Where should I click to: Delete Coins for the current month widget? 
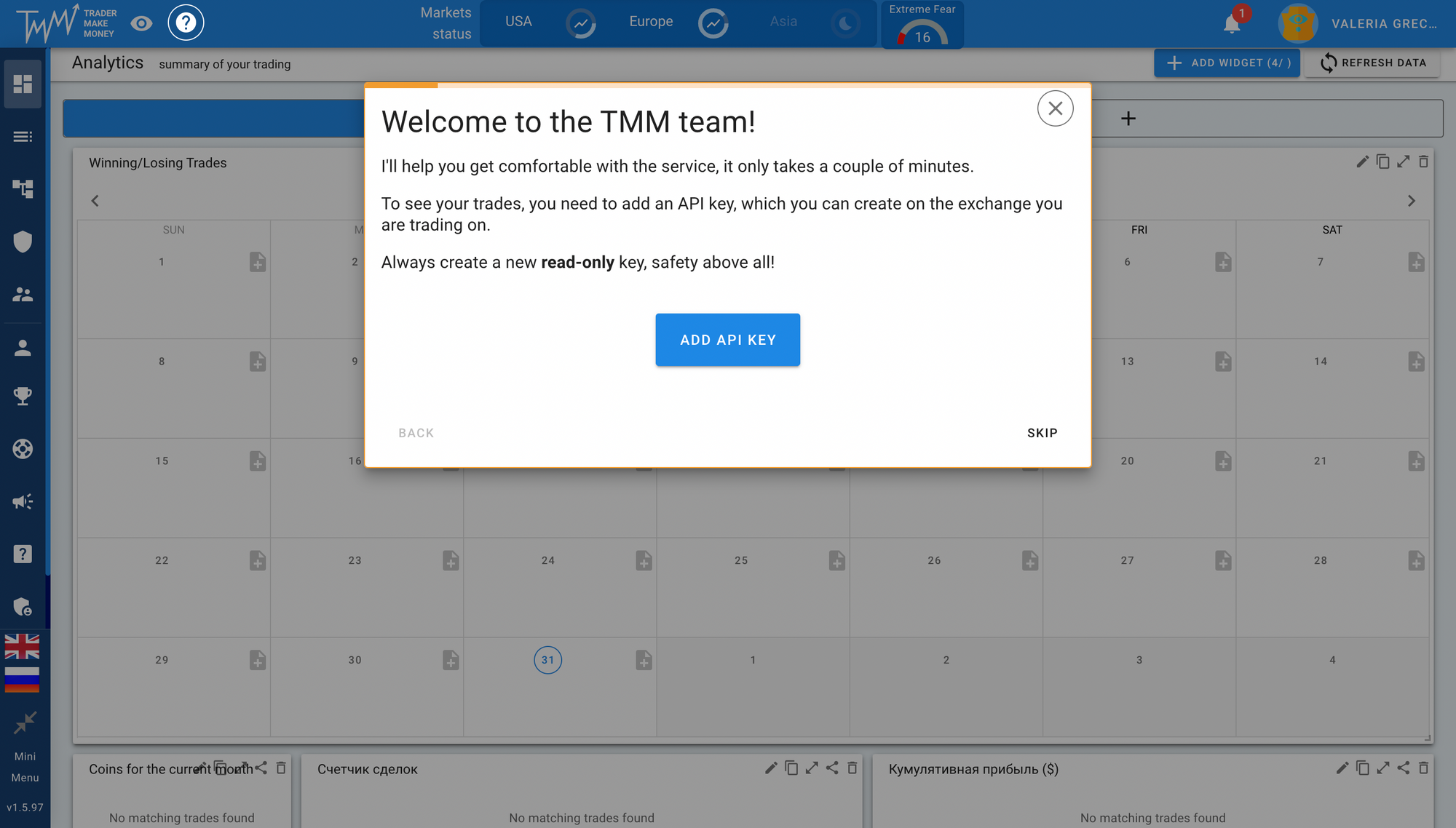pyautogui.click(x=281, y=768)
